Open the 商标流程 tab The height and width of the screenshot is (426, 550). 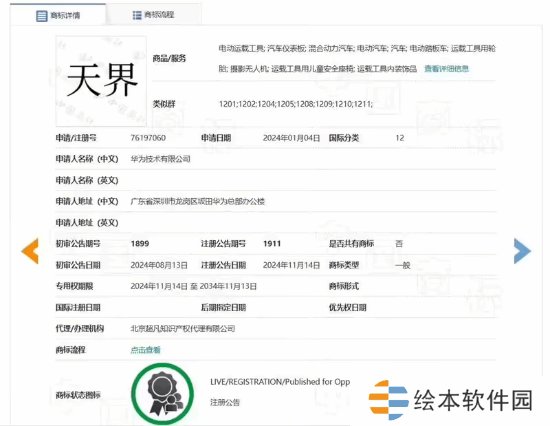154,15
